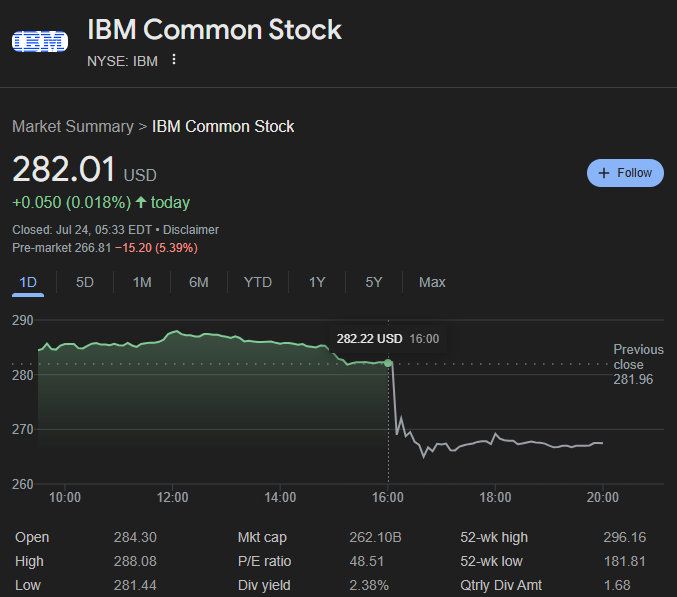677x597 pixels.
Task: Click the High value 288.08
Action: [135, 561]
